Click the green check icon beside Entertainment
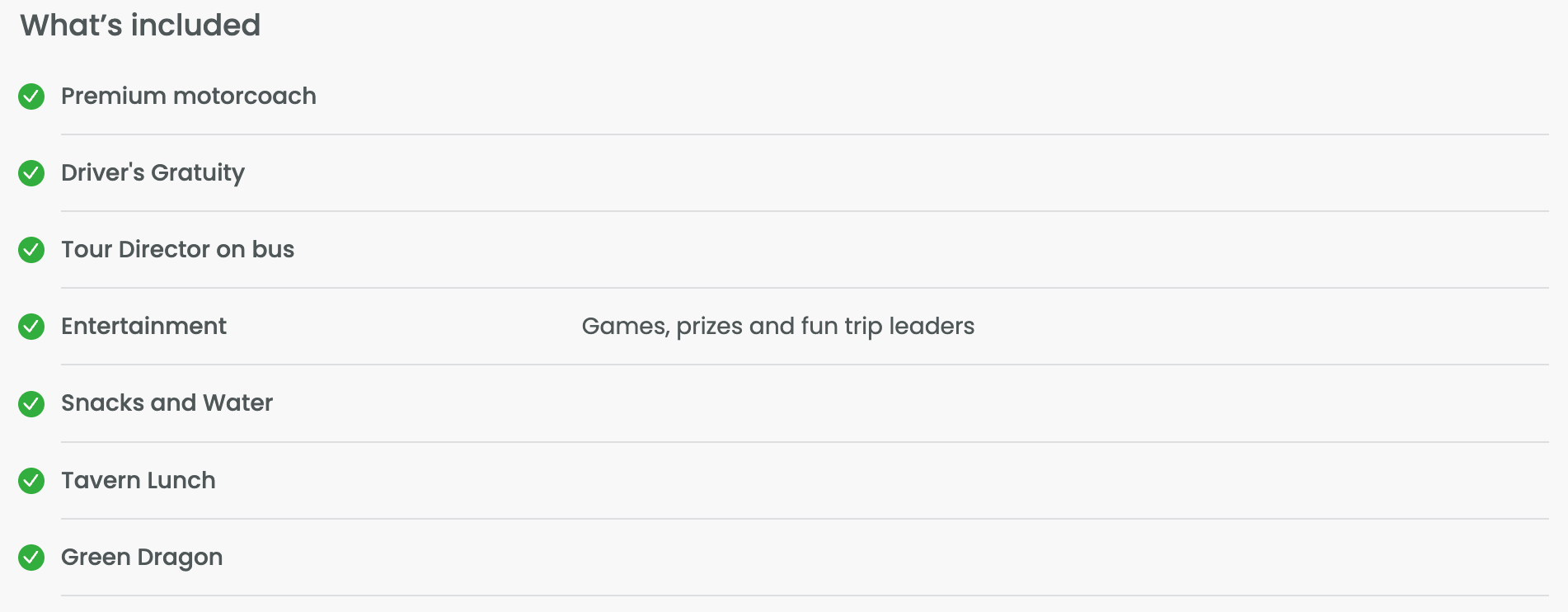1568x612 pixels. (x=31, y=327)
